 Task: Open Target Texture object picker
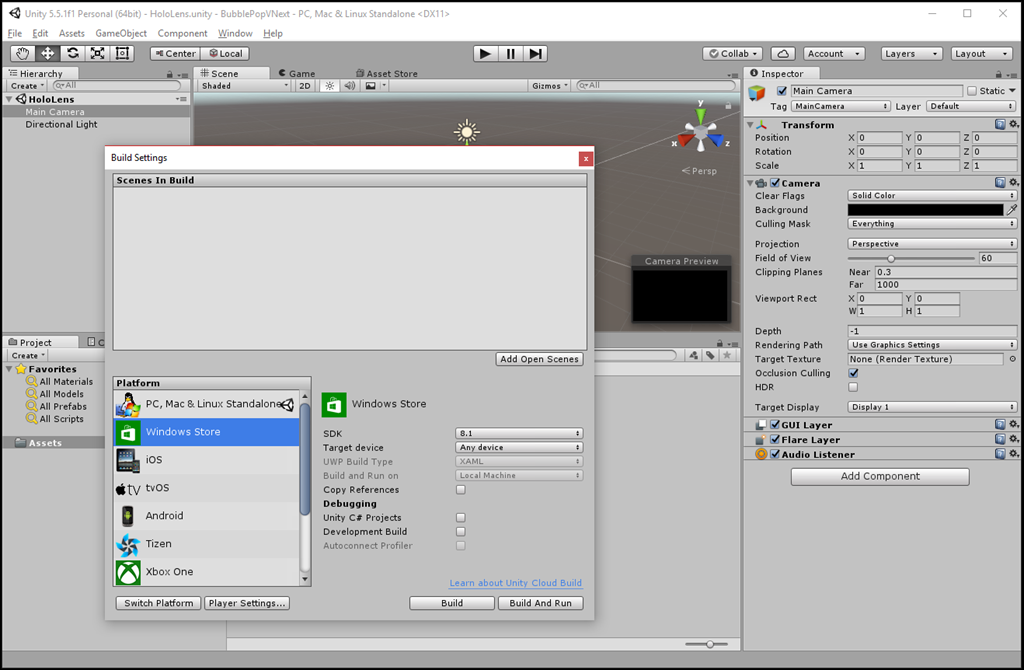click(1012, 359)
